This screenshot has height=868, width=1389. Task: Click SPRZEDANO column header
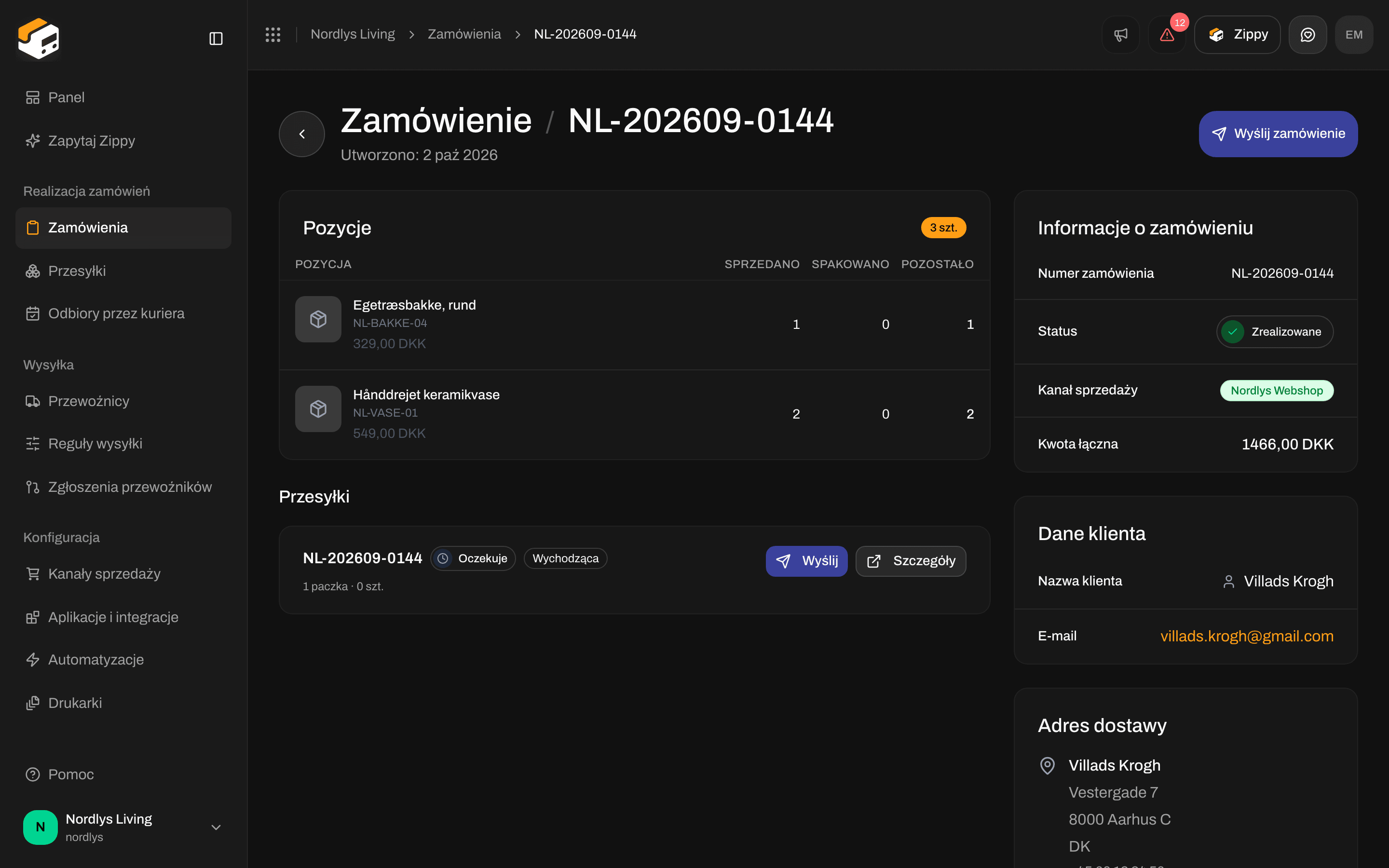pyautogui.click(x=762, y=265)
